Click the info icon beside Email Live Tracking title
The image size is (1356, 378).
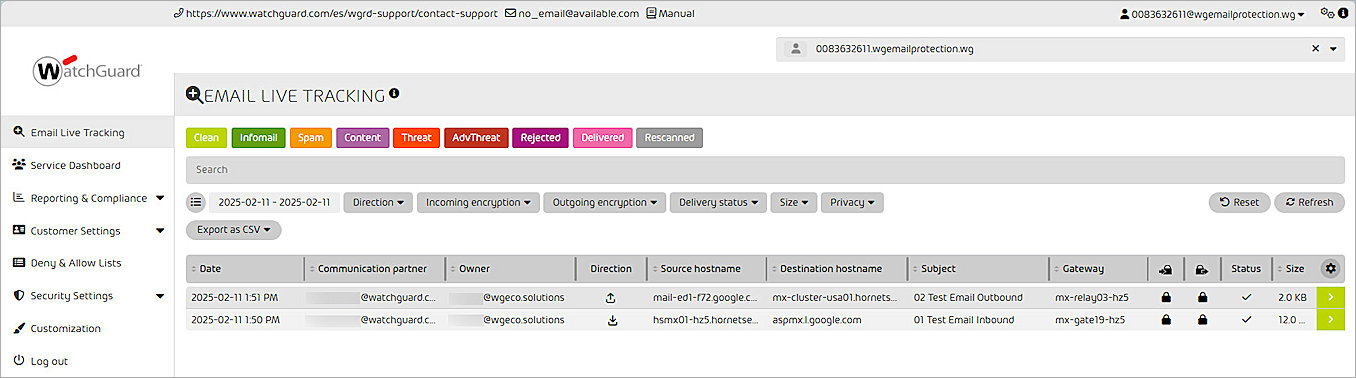click(x=394, y=93)
